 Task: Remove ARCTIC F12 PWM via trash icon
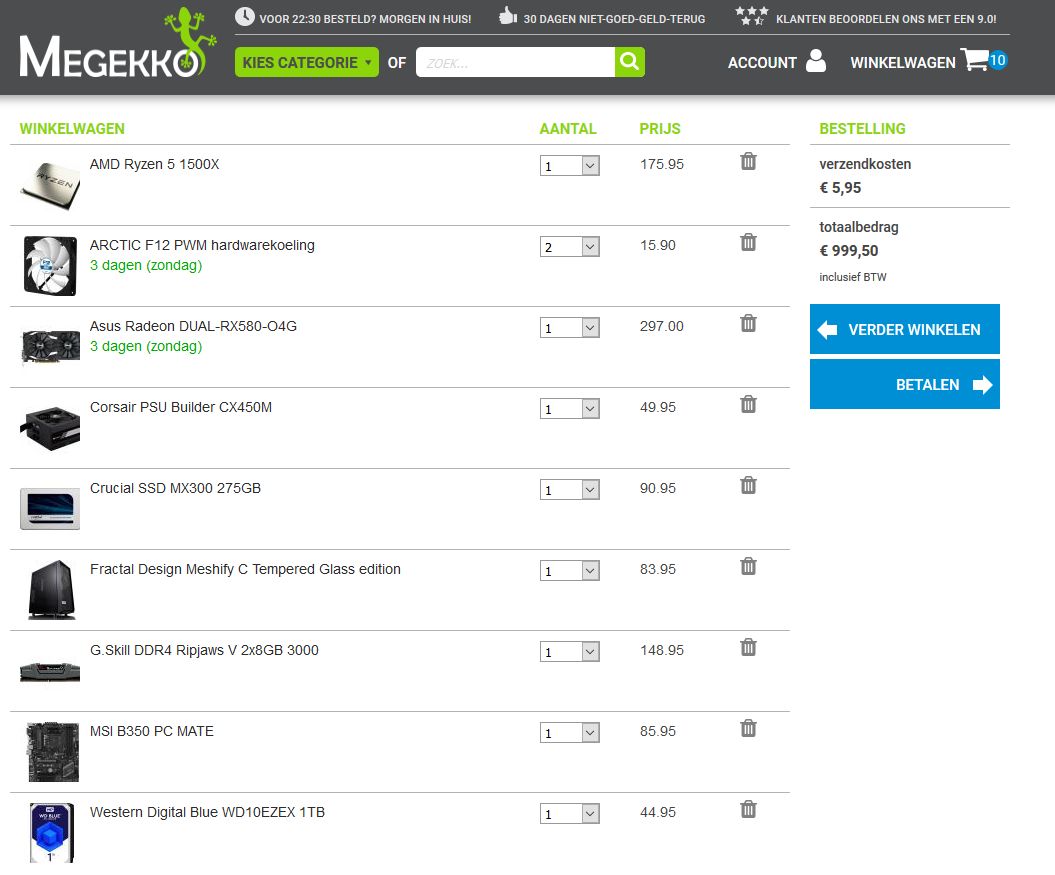(x=748, y=242)
